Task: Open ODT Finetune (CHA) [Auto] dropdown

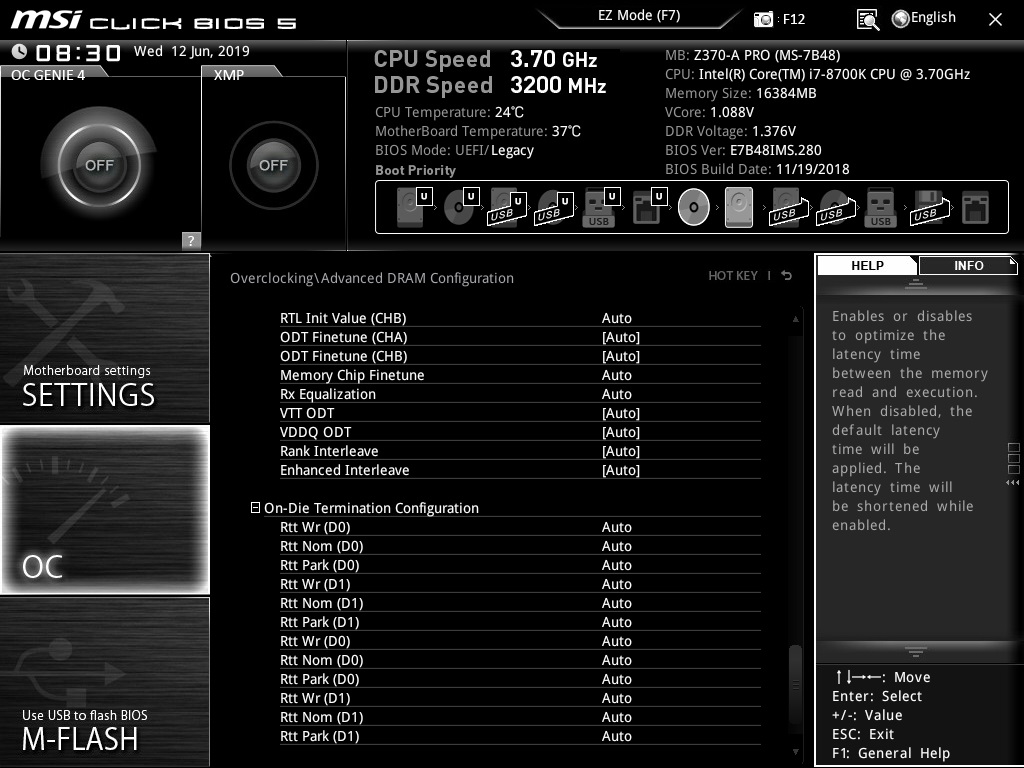Action: coord(620,337)
